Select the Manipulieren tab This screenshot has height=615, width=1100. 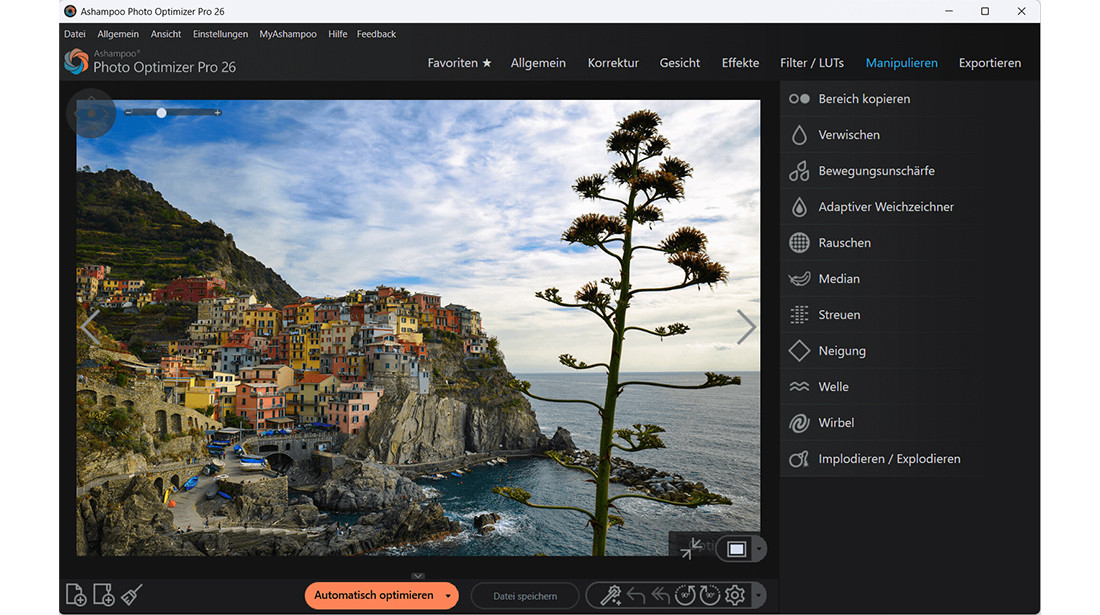901,63
